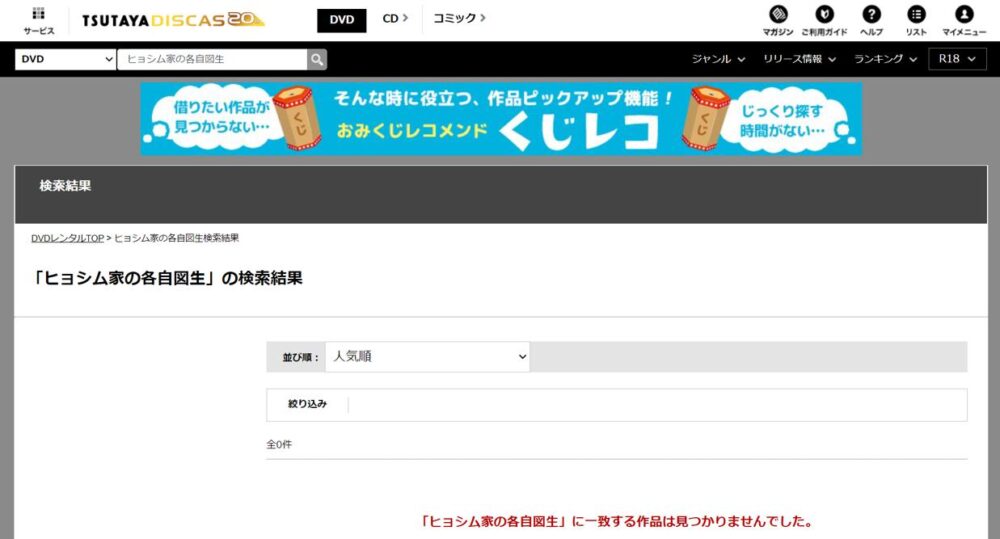This screenshot has width=1000, height=539.
Task: Open the マガジン icon
Action: [x=778, y=20]
